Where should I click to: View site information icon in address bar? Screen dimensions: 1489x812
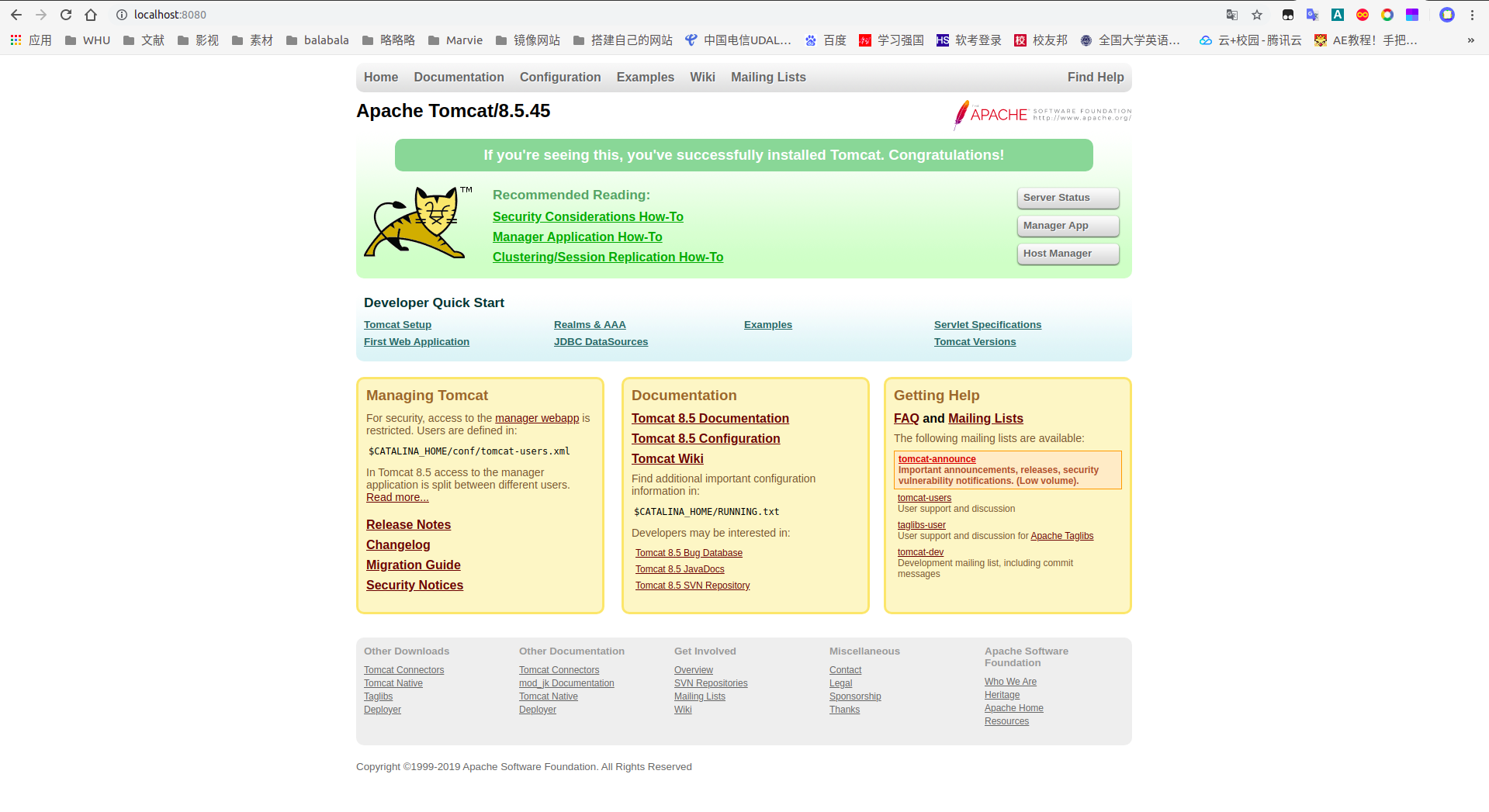point(121,15)
